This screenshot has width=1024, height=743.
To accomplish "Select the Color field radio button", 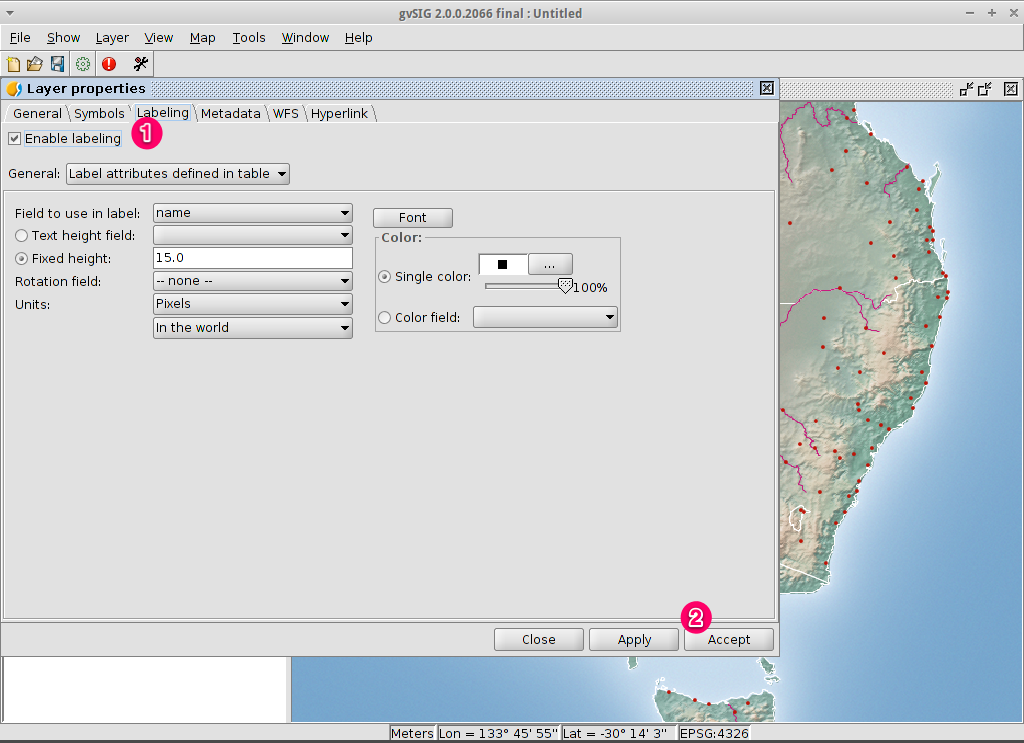I will (x=385, y=317).
